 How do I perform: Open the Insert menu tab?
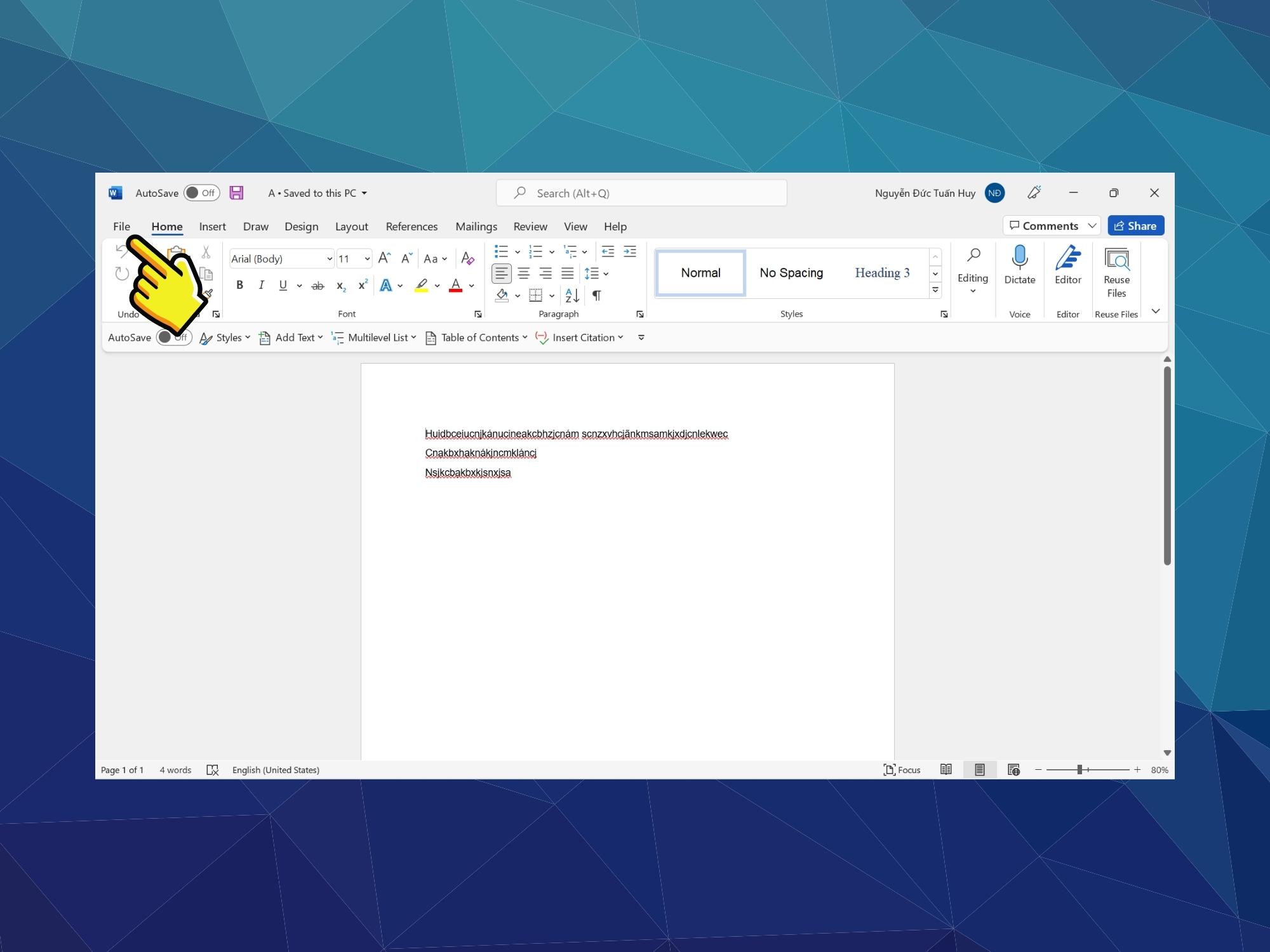(211, 226)
